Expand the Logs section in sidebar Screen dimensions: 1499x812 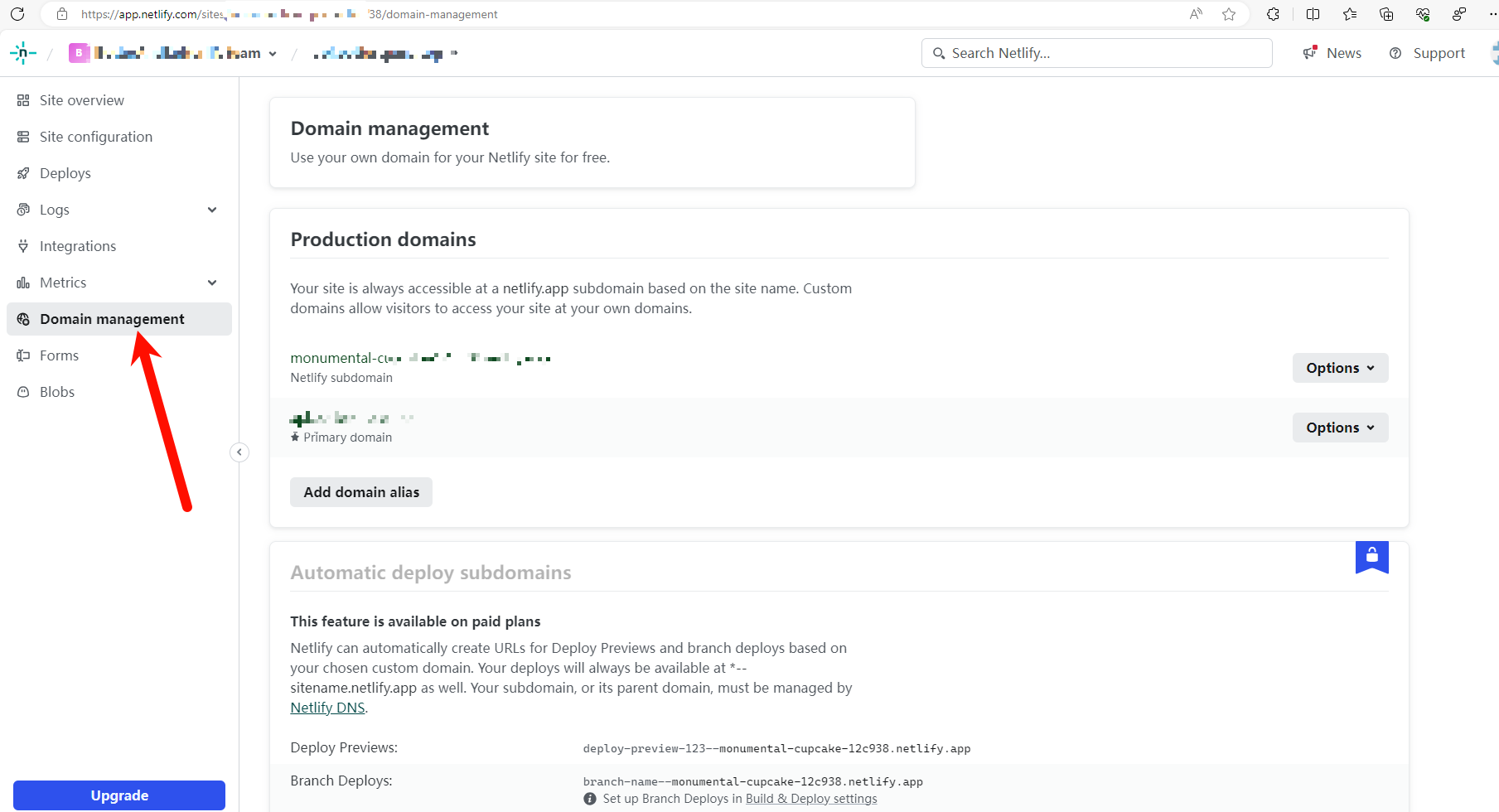click(x=212, y=209)
